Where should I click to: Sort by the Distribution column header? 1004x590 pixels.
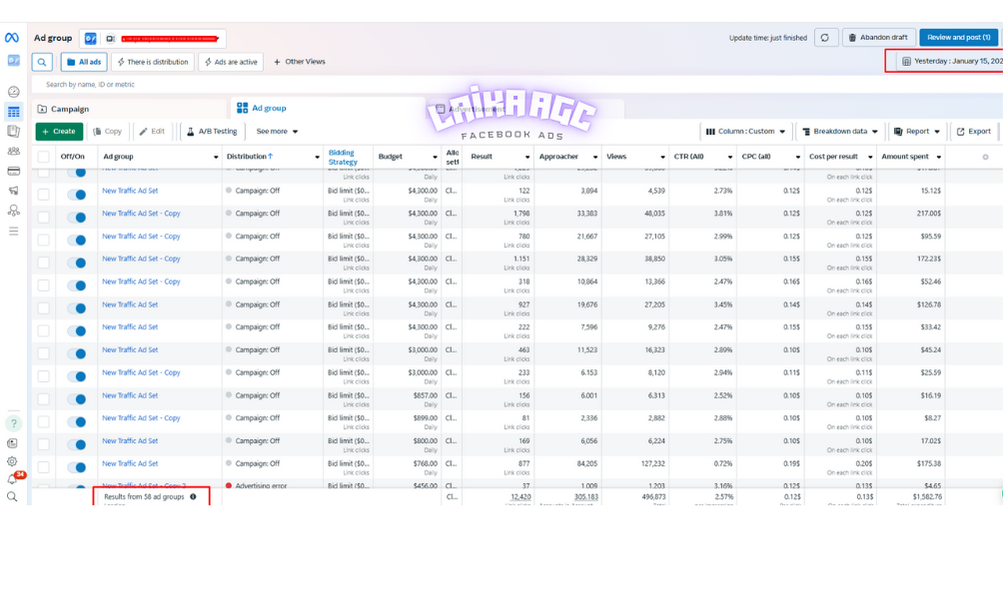[x=250, y=156]
